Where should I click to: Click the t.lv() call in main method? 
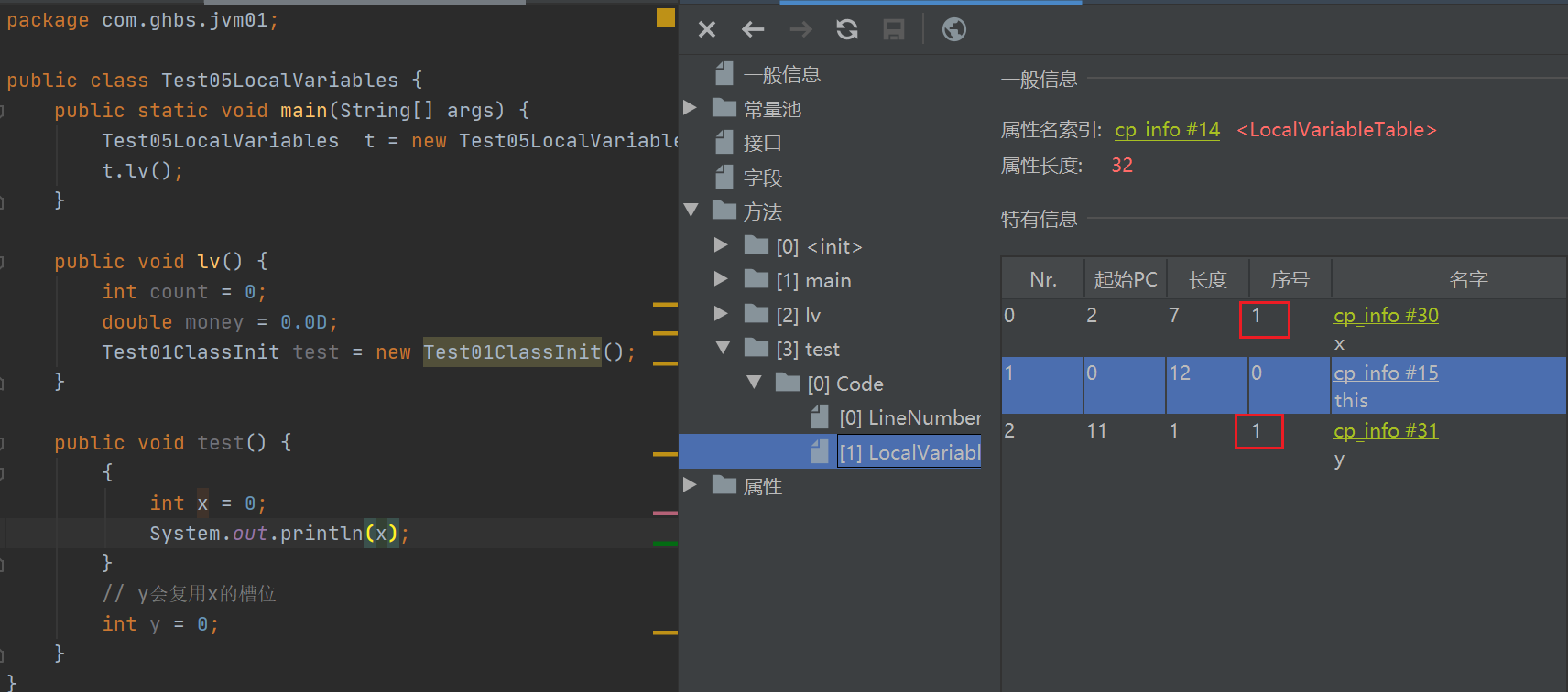coord(143,171)
